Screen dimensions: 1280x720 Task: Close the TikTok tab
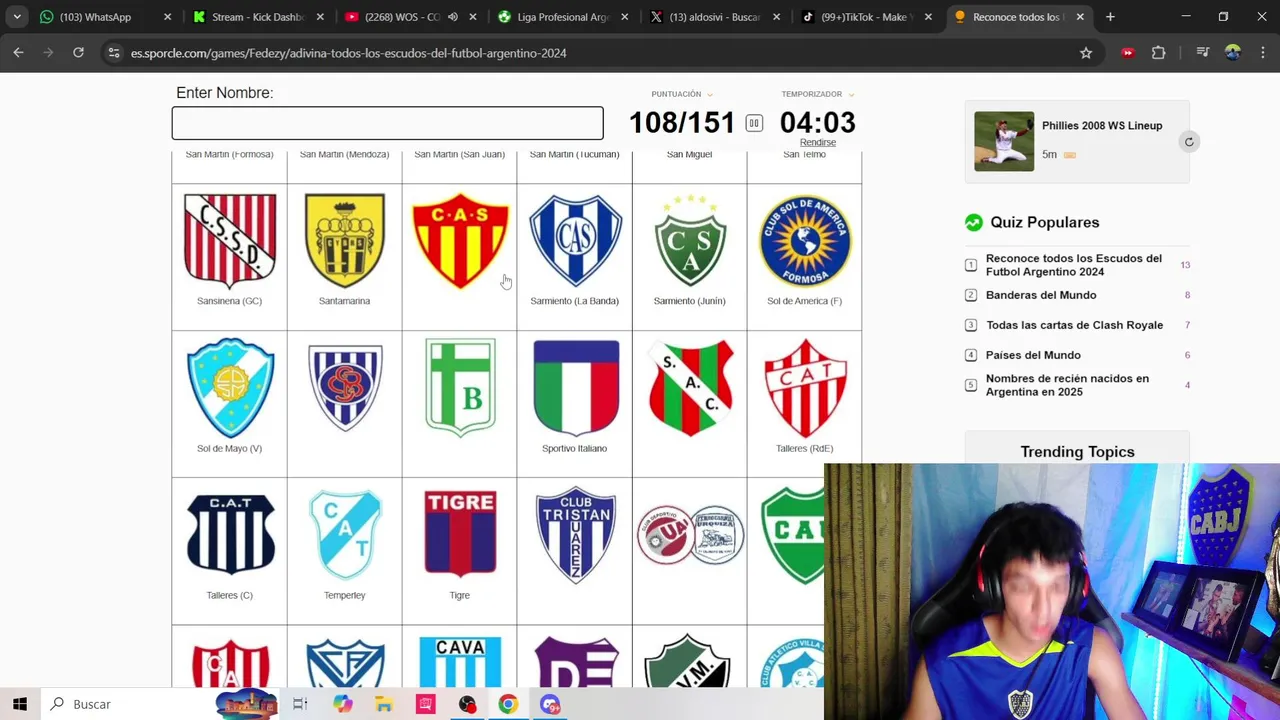pyautogui.click(x=928, y=17)
